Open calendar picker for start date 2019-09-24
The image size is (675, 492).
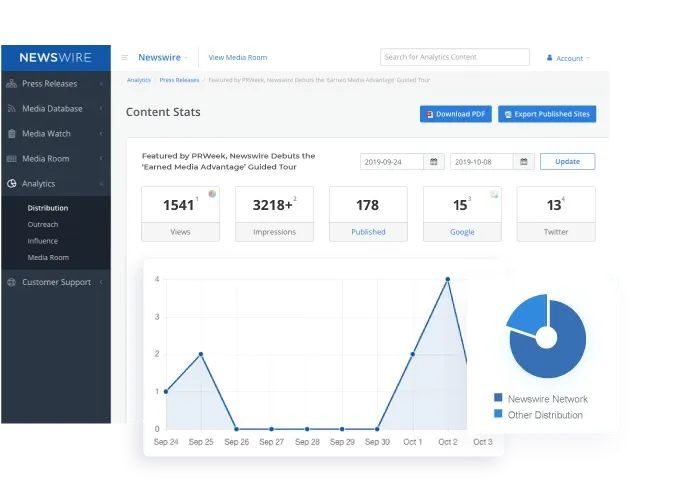pyautogui.click(x=435, y=162)
